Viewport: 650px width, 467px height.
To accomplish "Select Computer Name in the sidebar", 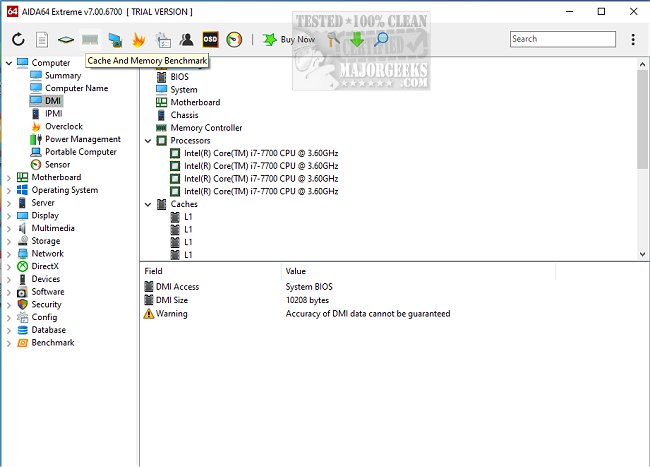I will coord(76,88).
